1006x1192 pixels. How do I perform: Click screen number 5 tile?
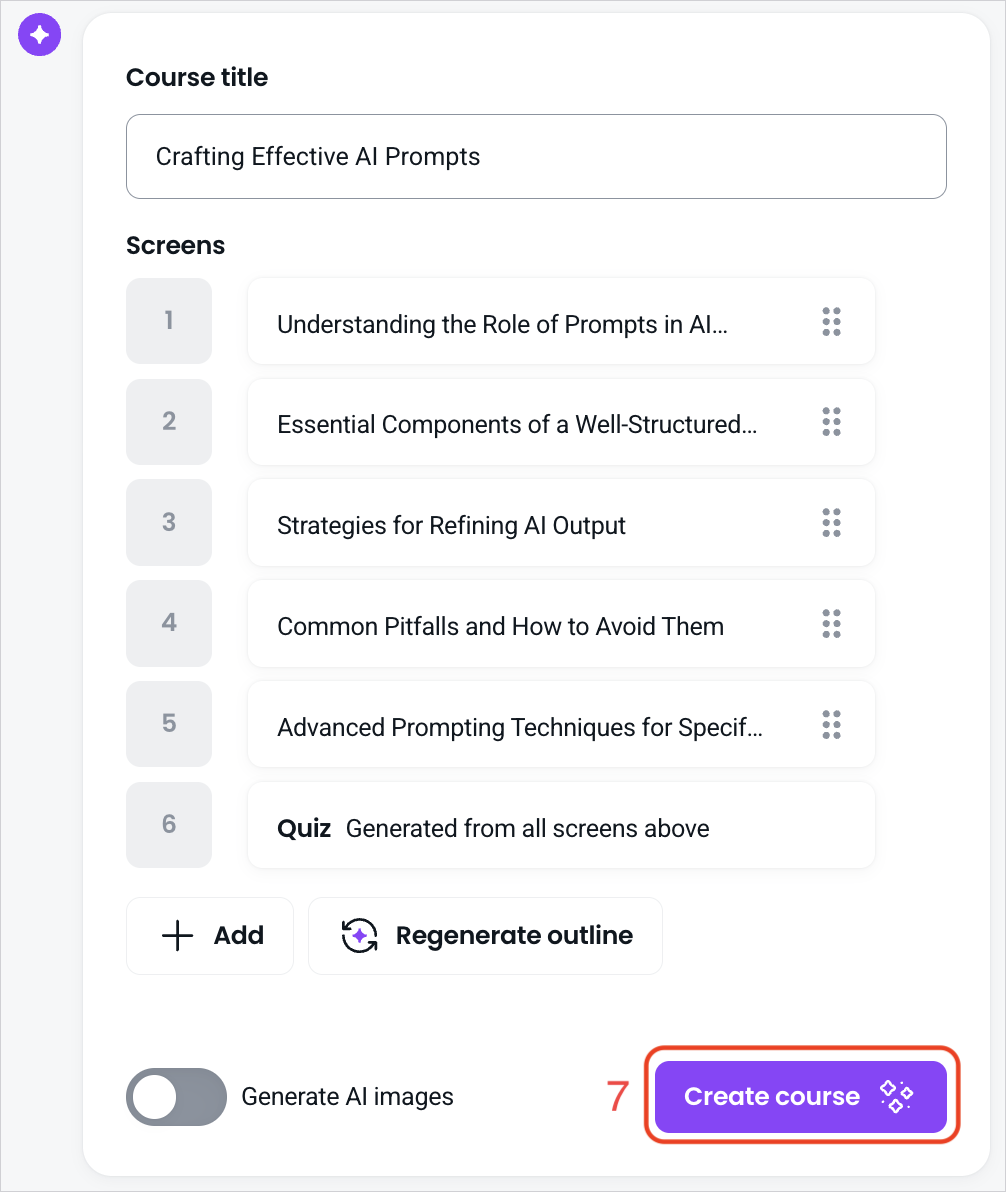pos(169,724)
